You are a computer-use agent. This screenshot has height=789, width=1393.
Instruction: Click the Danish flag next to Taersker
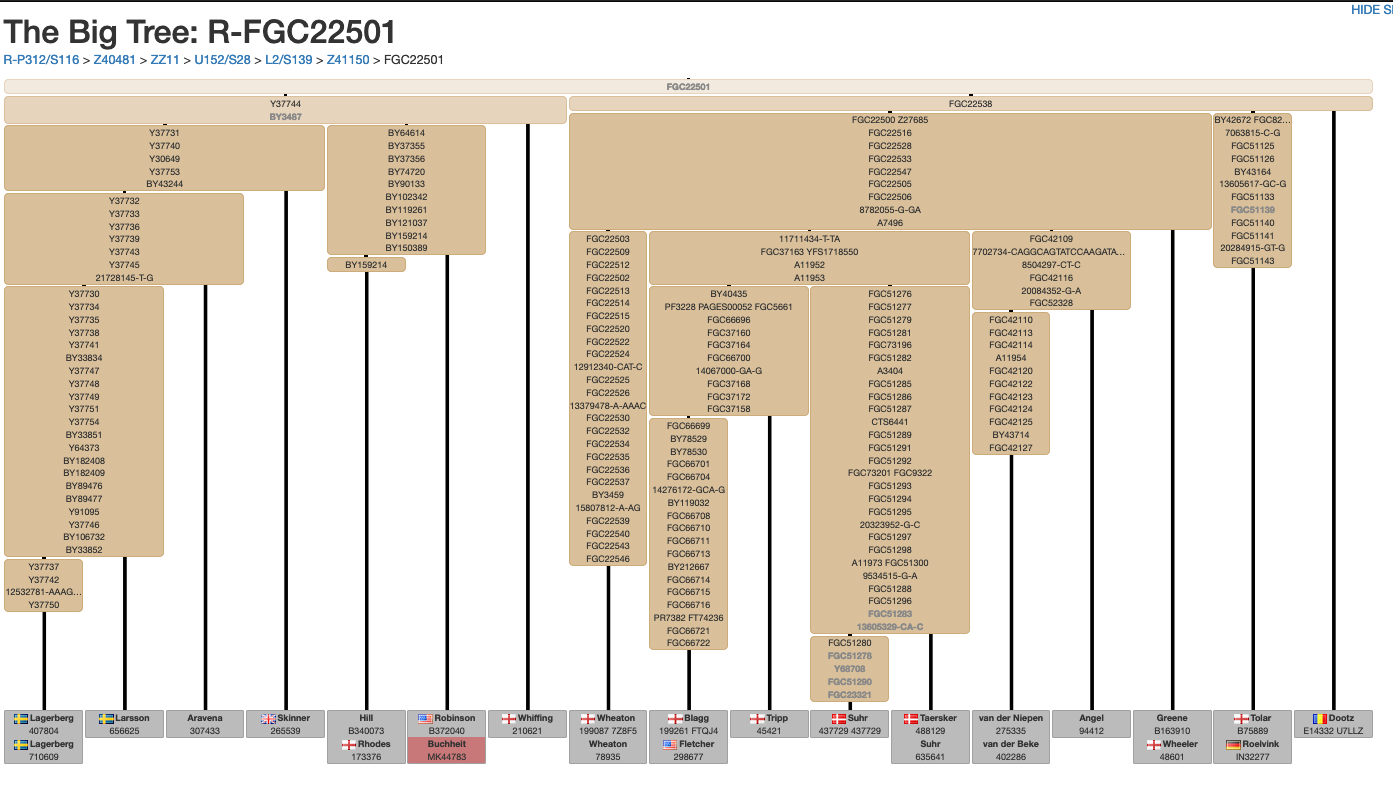click(911, 718)
